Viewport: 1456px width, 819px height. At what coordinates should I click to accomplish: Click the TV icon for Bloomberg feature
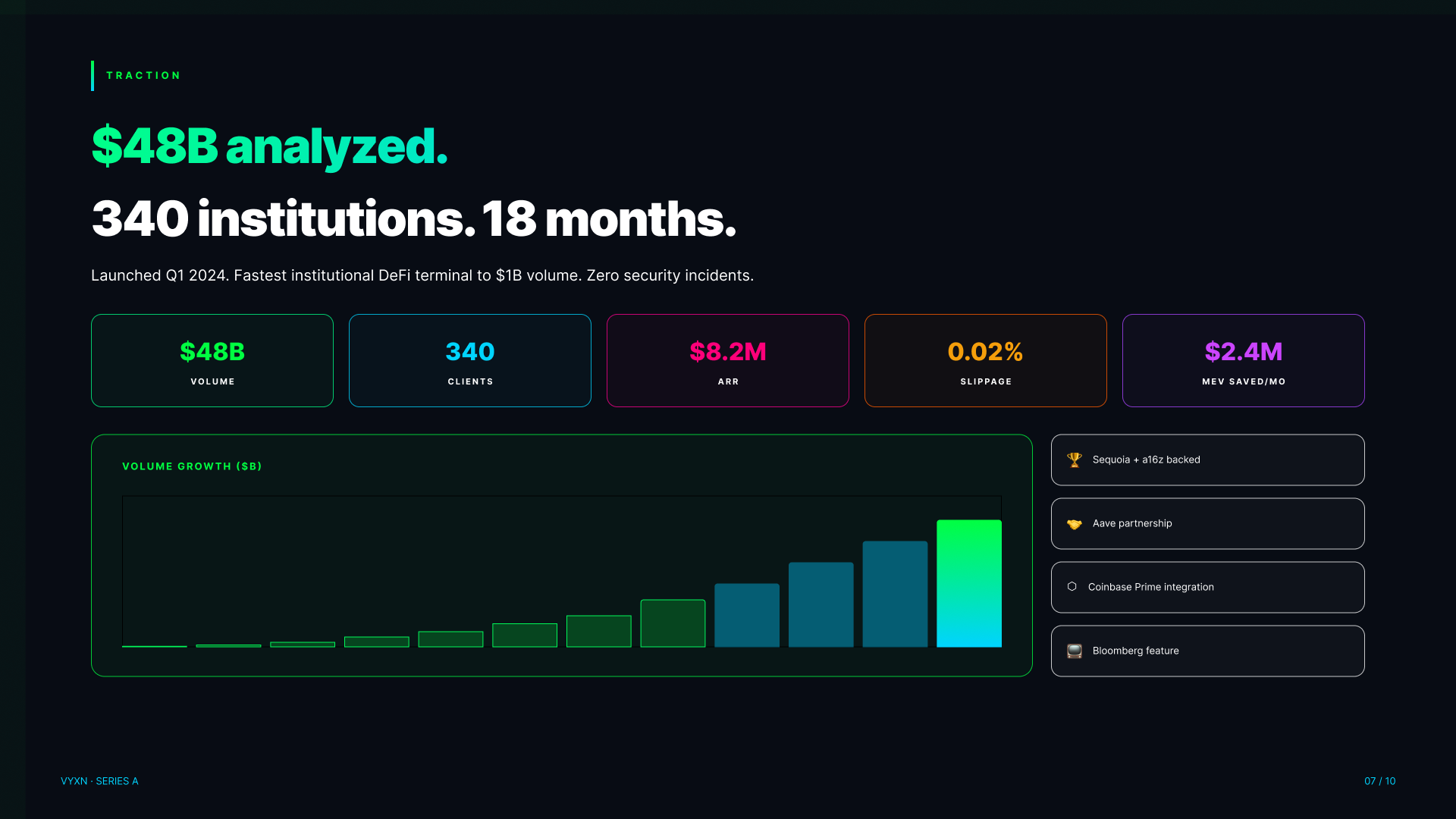coord(1074,651)
